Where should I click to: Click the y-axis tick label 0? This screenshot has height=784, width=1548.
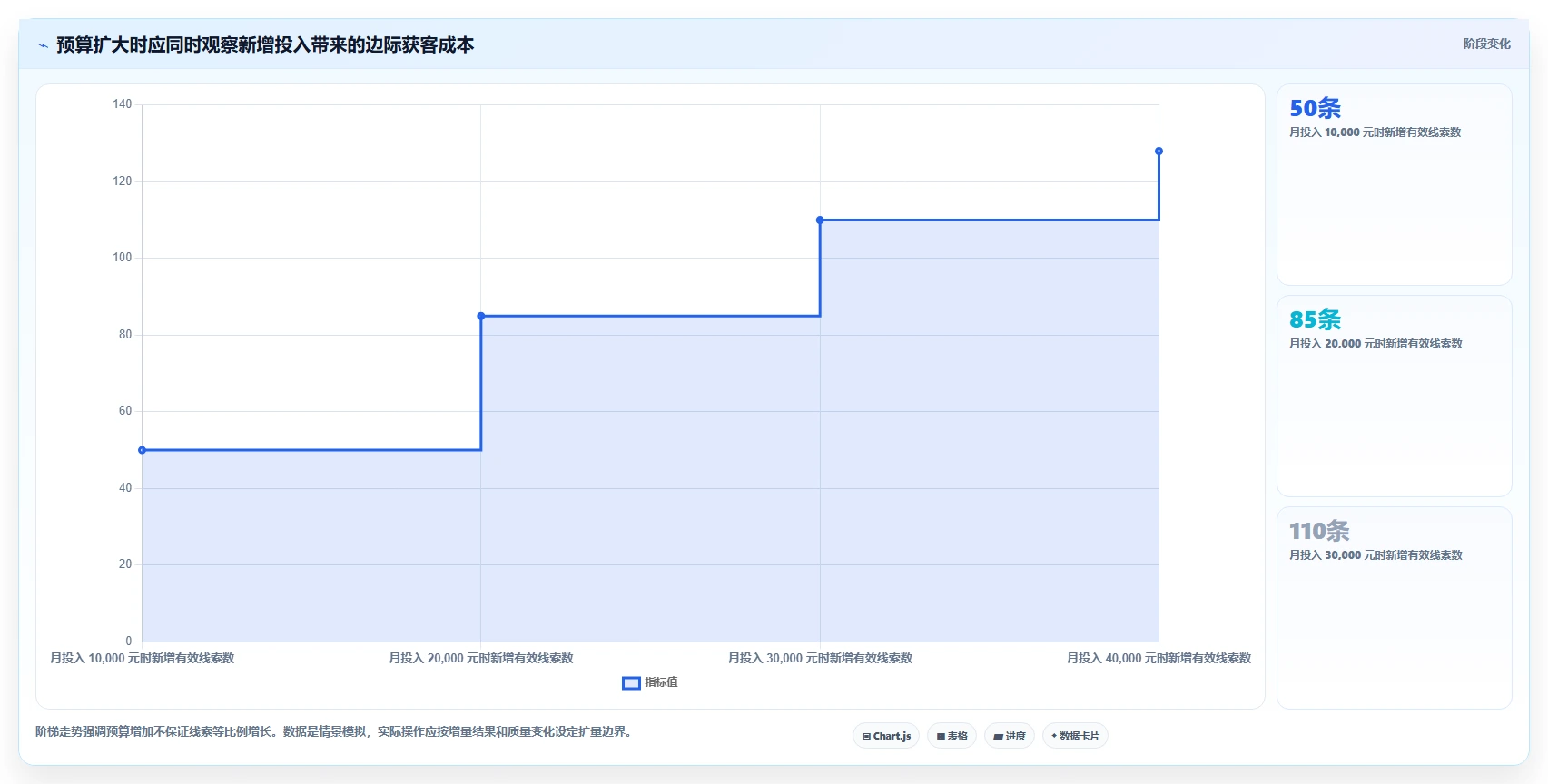(x=129, y=641)
